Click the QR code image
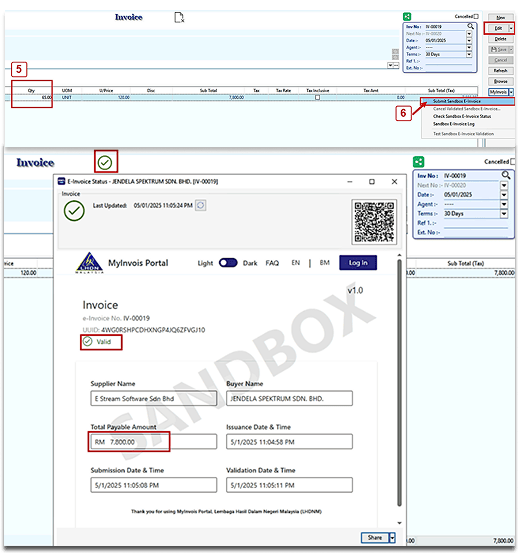Viewport: 518px width, 553px height. (x=374, y=222)
